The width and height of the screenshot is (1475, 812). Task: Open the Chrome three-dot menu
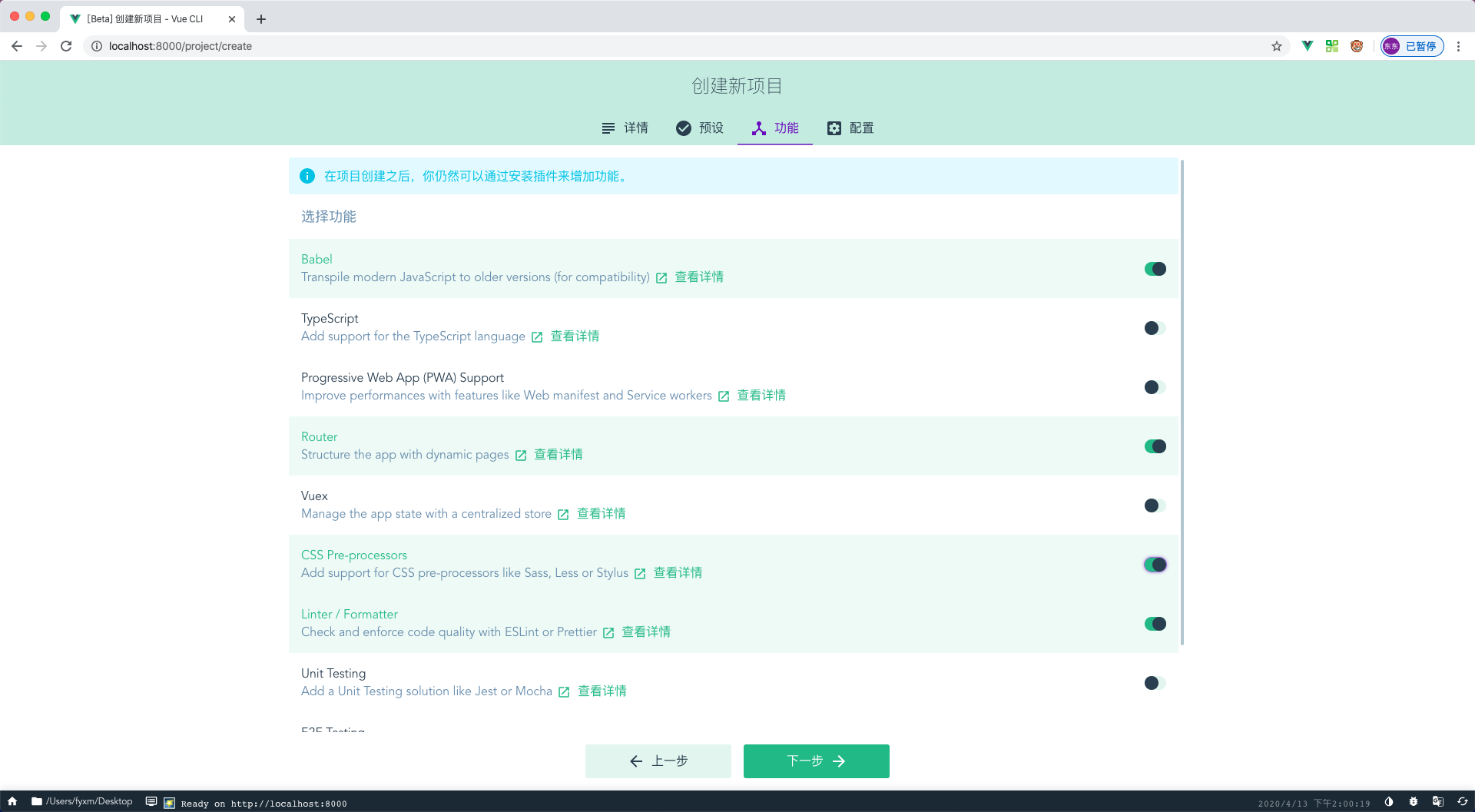[1458, 46]
